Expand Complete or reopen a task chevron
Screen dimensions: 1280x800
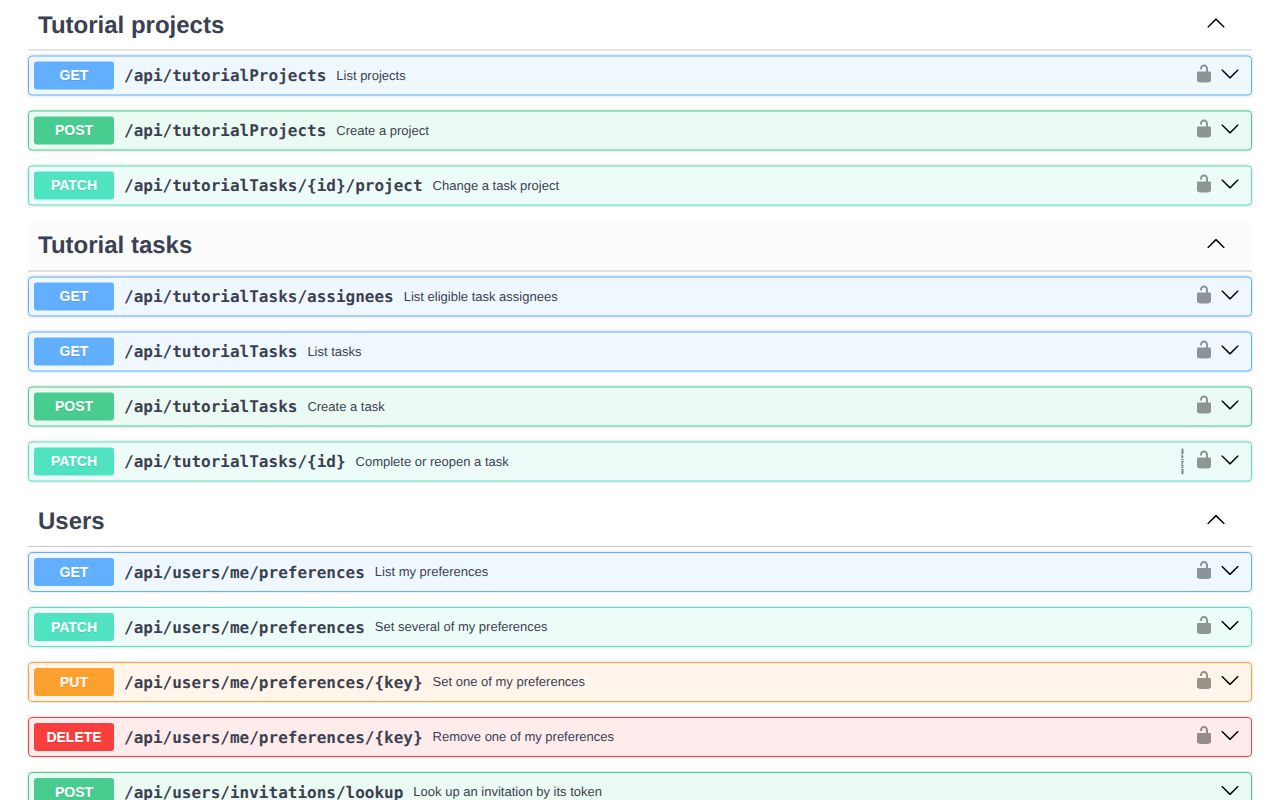tap(1230, 460)
